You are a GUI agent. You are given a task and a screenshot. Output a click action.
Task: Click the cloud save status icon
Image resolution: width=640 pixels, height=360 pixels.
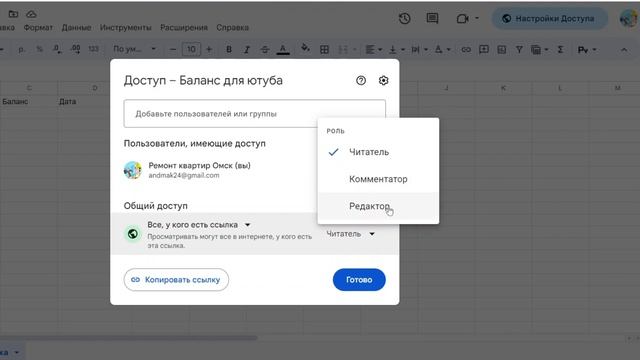(31, 14)
